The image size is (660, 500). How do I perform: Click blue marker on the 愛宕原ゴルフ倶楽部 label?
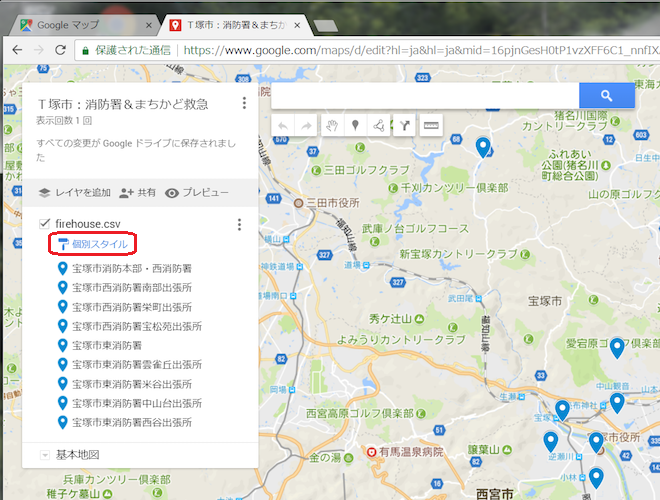click(x=617, y=348)
